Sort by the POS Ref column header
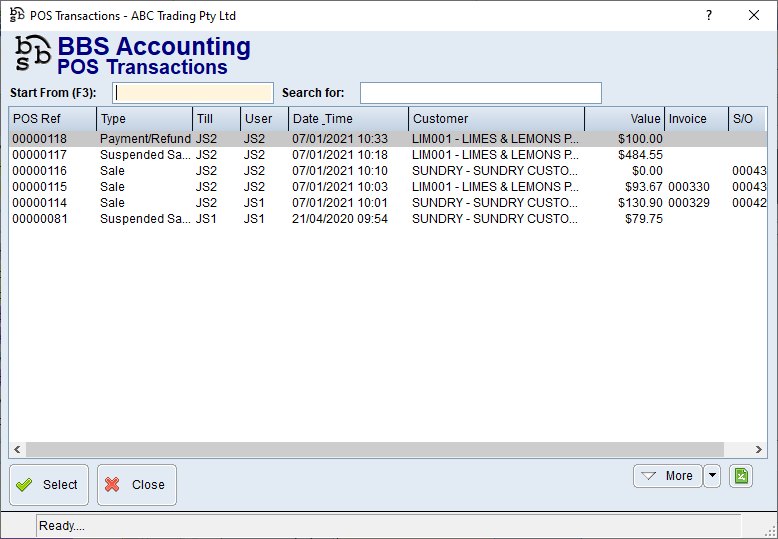The width and height of the screenshot is (778, 539). [52, 119]
